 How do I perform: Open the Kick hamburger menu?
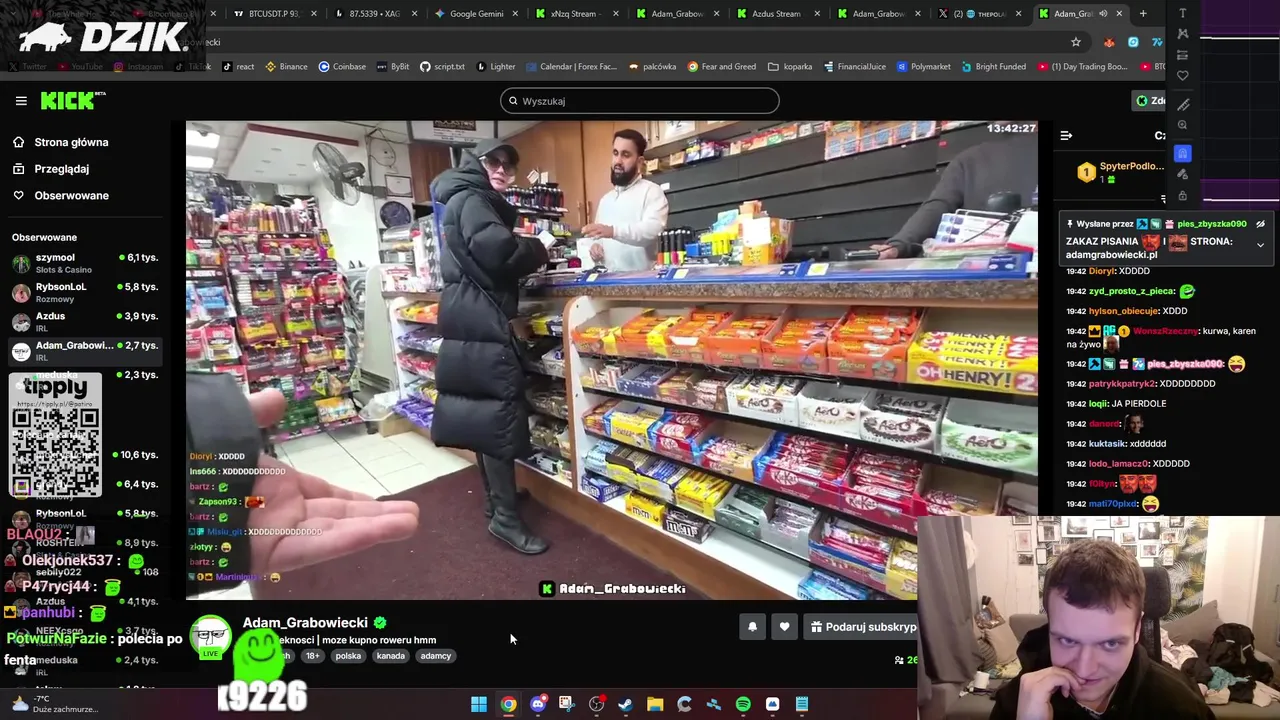point(21,101)
